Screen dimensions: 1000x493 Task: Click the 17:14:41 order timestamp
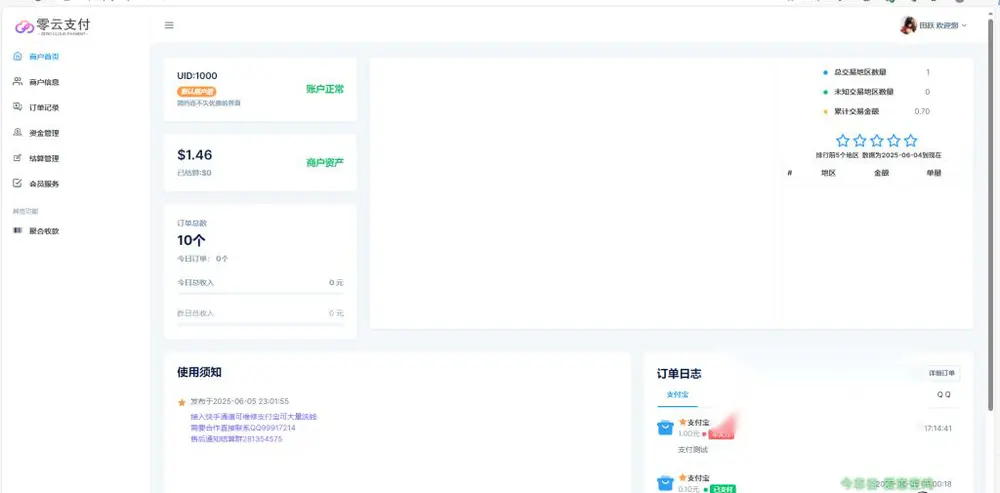point(938,429)
